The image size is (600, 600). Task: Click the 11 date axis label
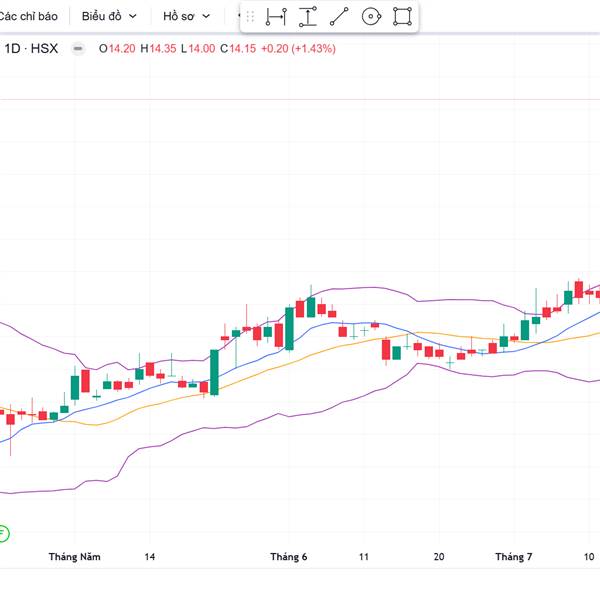[x=364, y=557]
